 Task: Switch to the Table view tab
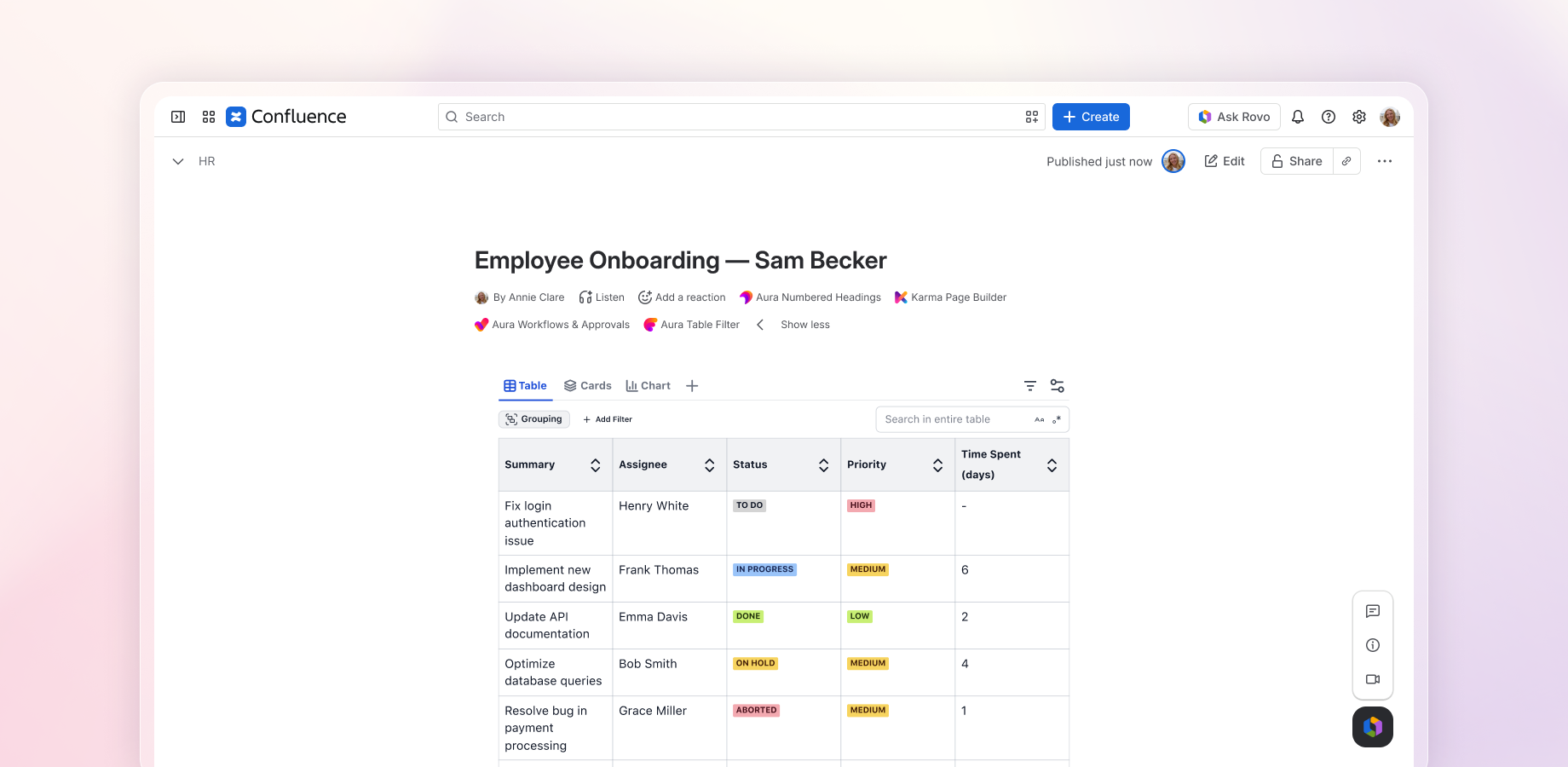(526, 386)
